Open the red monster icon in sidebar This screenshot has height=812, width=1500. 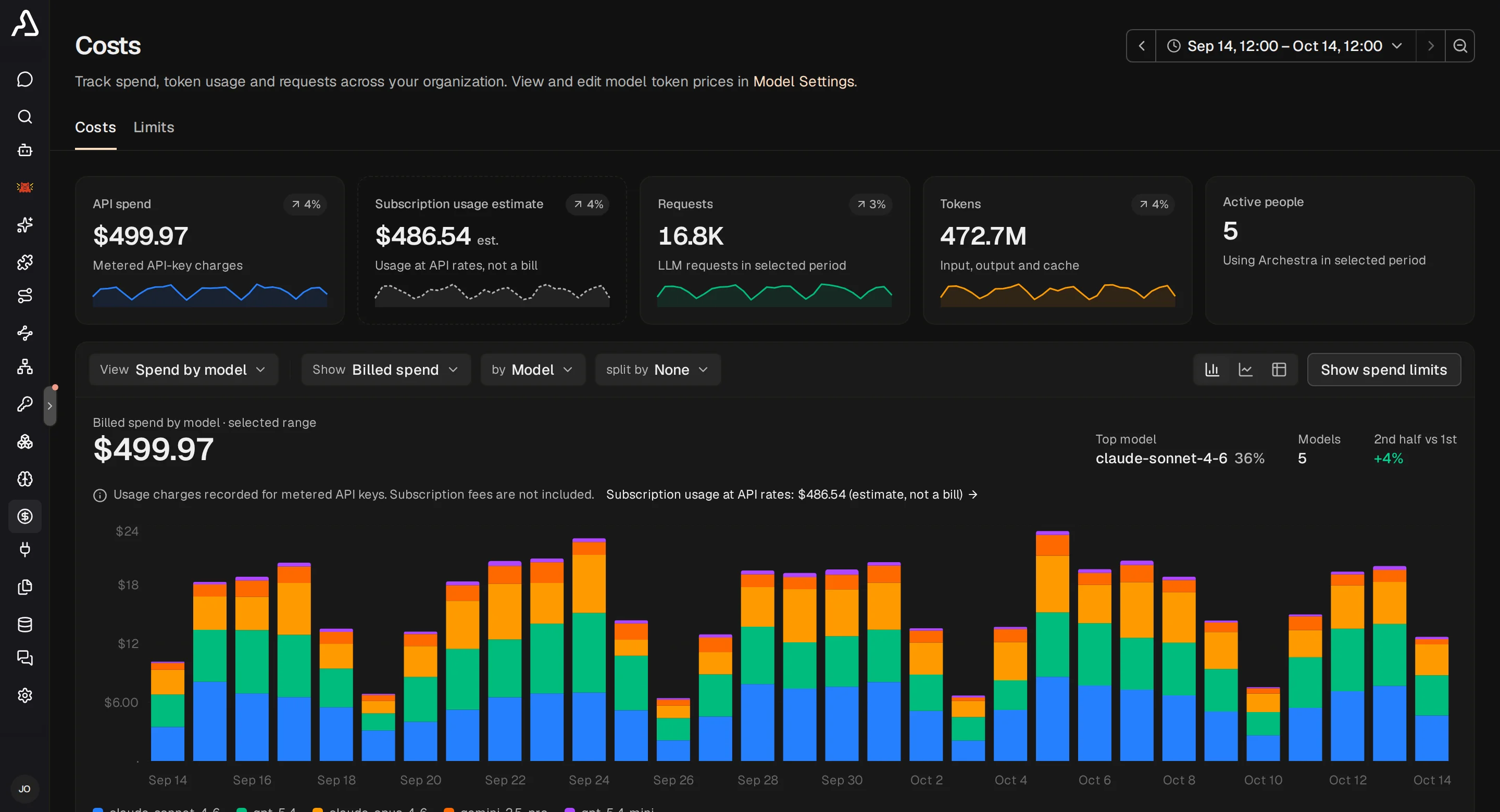24,187
